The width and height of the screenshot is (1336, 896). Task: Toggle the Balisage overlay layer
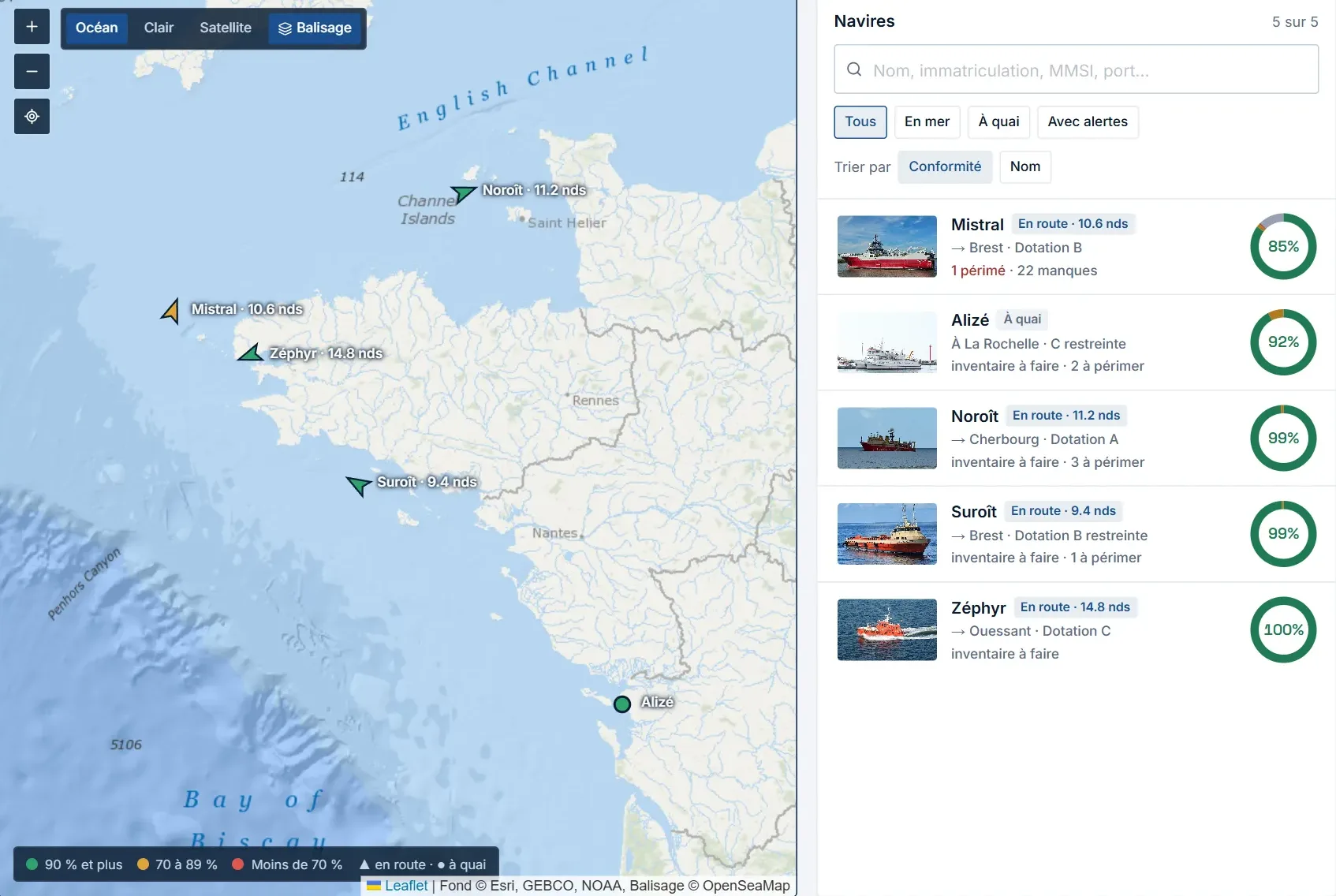tap(315, 28)
